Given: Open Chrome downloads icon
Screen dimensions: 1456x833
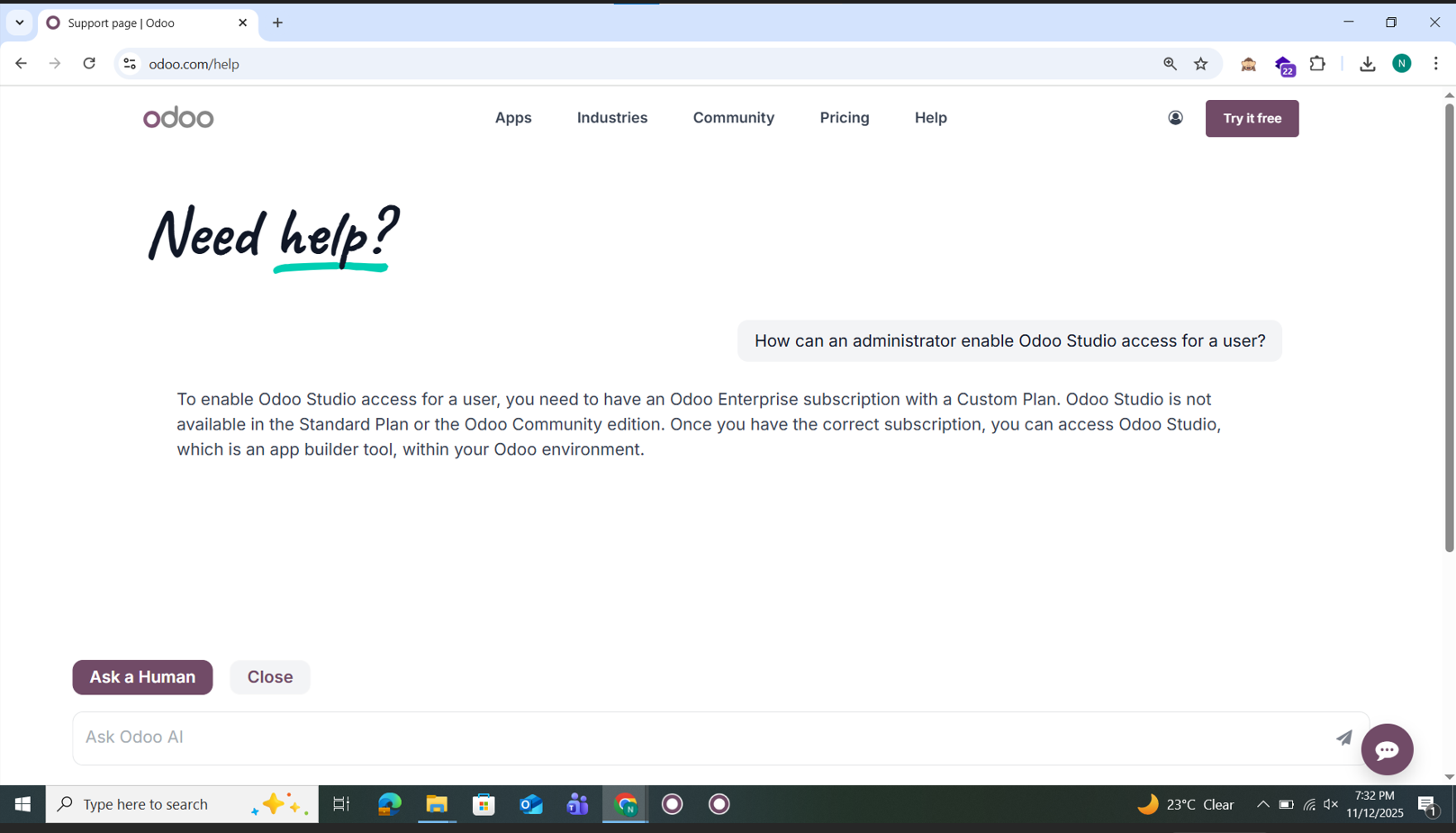Looking at the screenshot, I should tap(1367, 64).
